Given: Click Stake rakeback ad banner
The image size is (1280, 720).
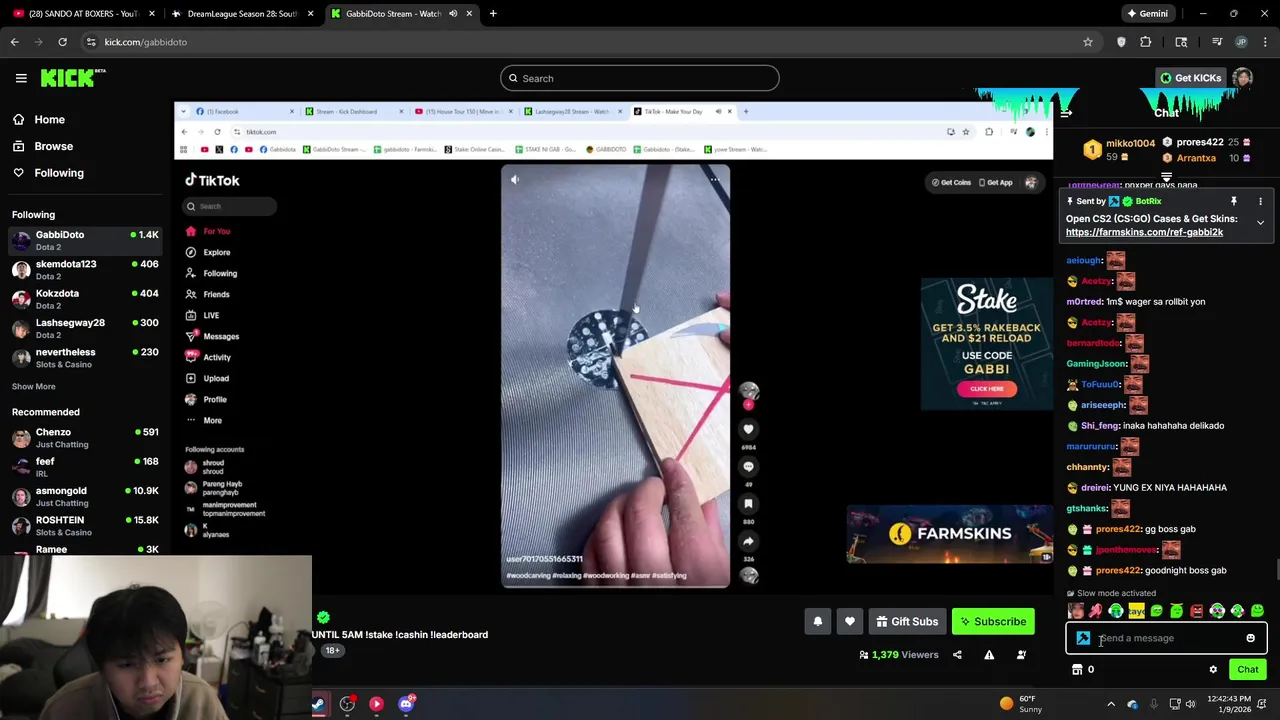Looking at the screenshot, I should click(x=986, y=343).
